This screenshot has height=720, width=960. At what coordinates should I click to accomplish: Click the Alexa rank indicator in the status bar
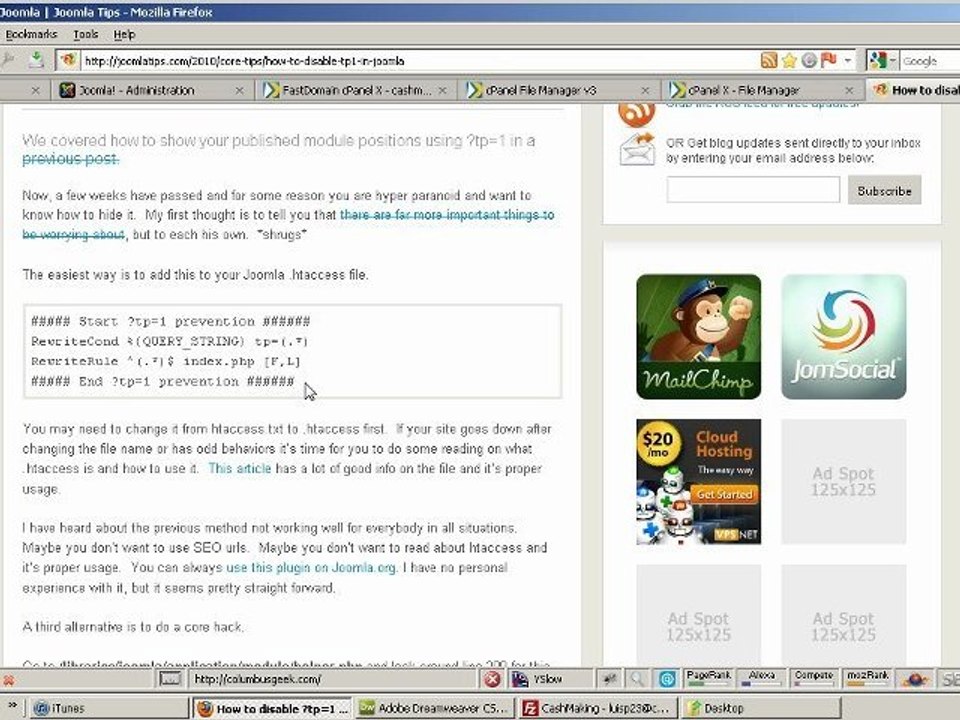pyautogui.click(x=761, y=678)
